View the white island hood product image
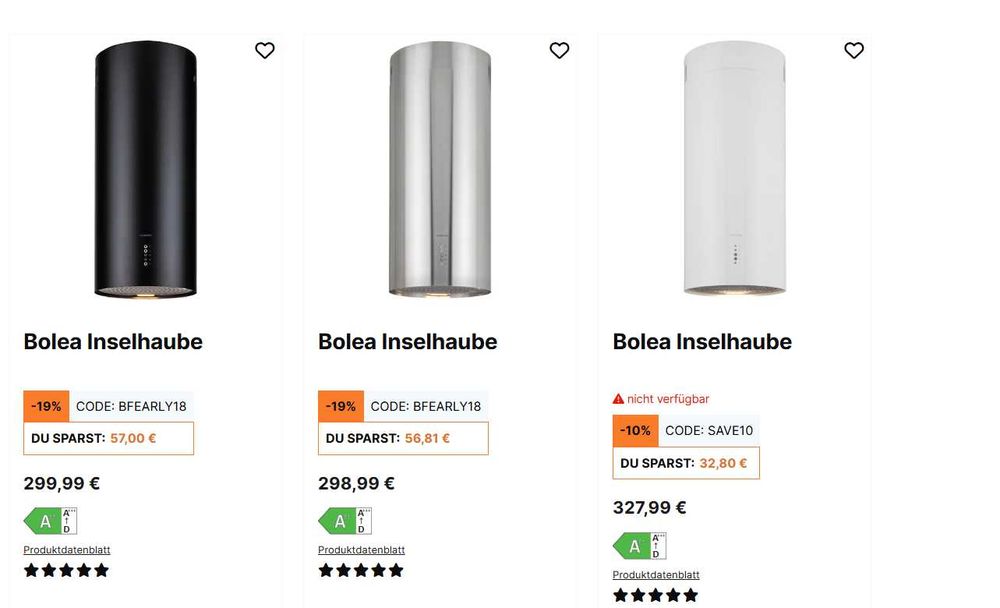 [734, 169]
